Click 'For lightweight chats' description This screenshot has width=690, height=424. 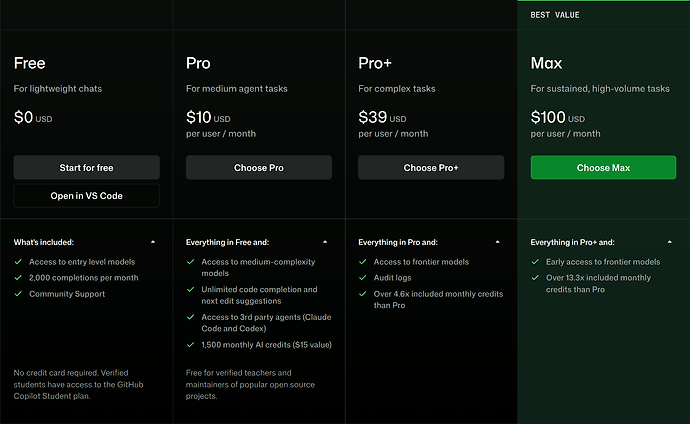(58, 89)
